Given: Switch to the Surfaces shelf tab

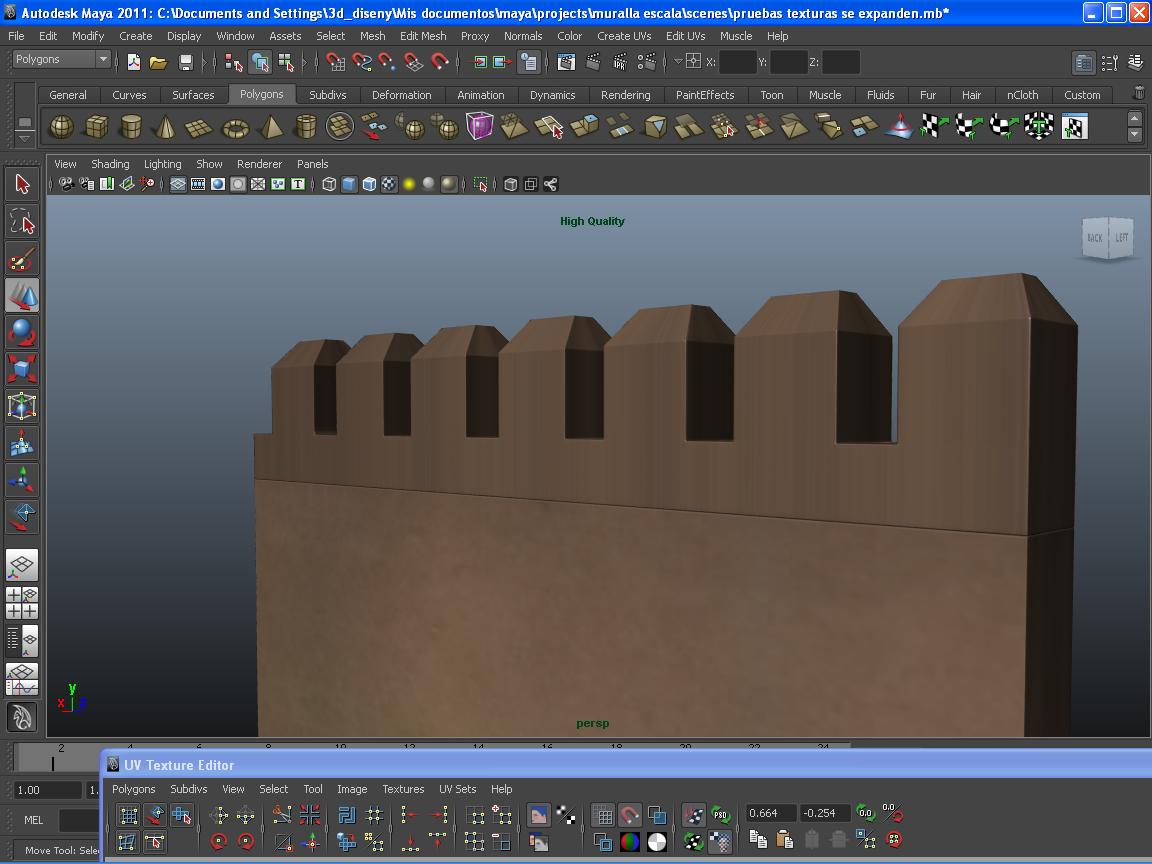Looking at the screenshot, I should coord(193,95).
